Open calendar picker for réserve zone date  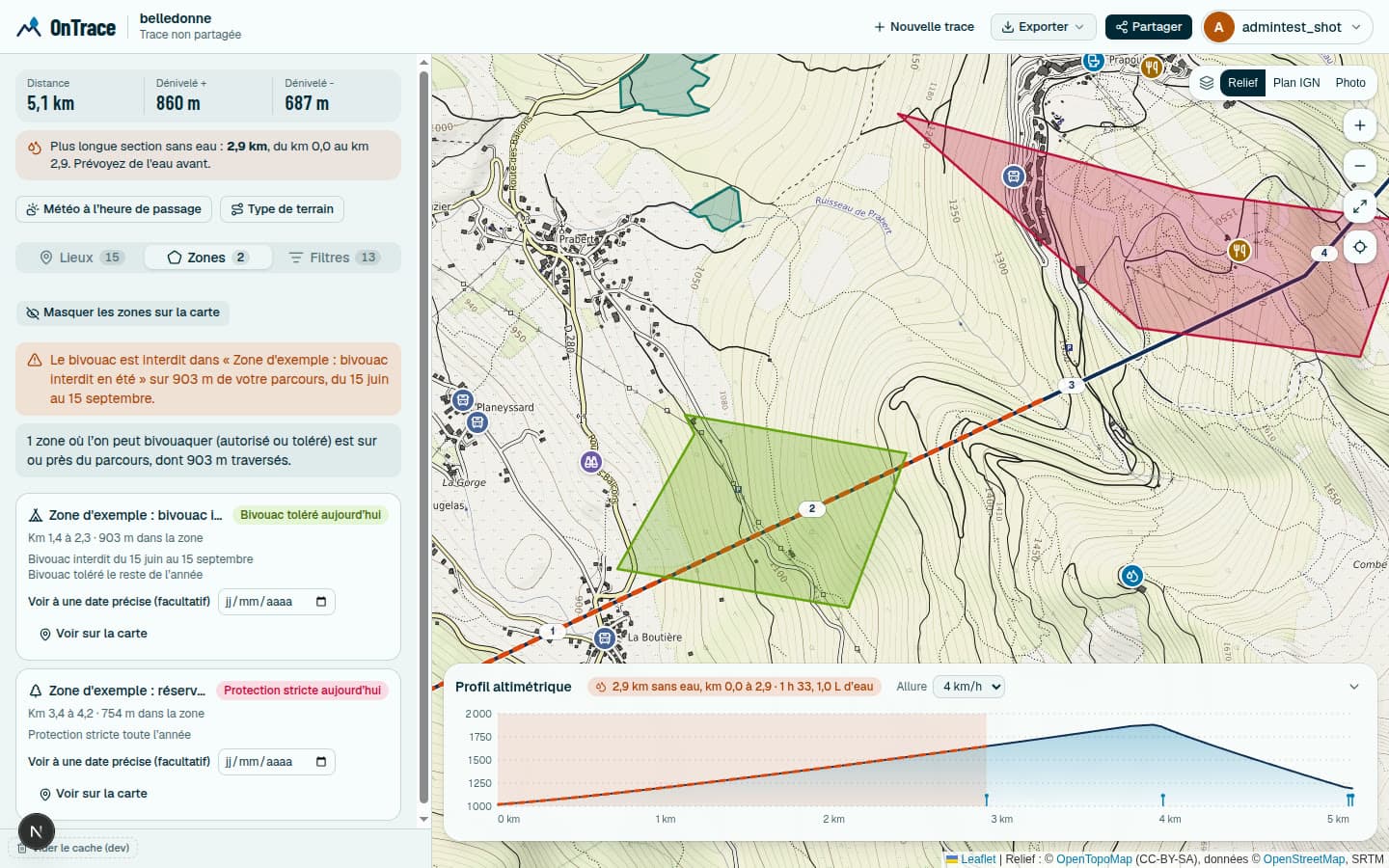click(321, 762)
